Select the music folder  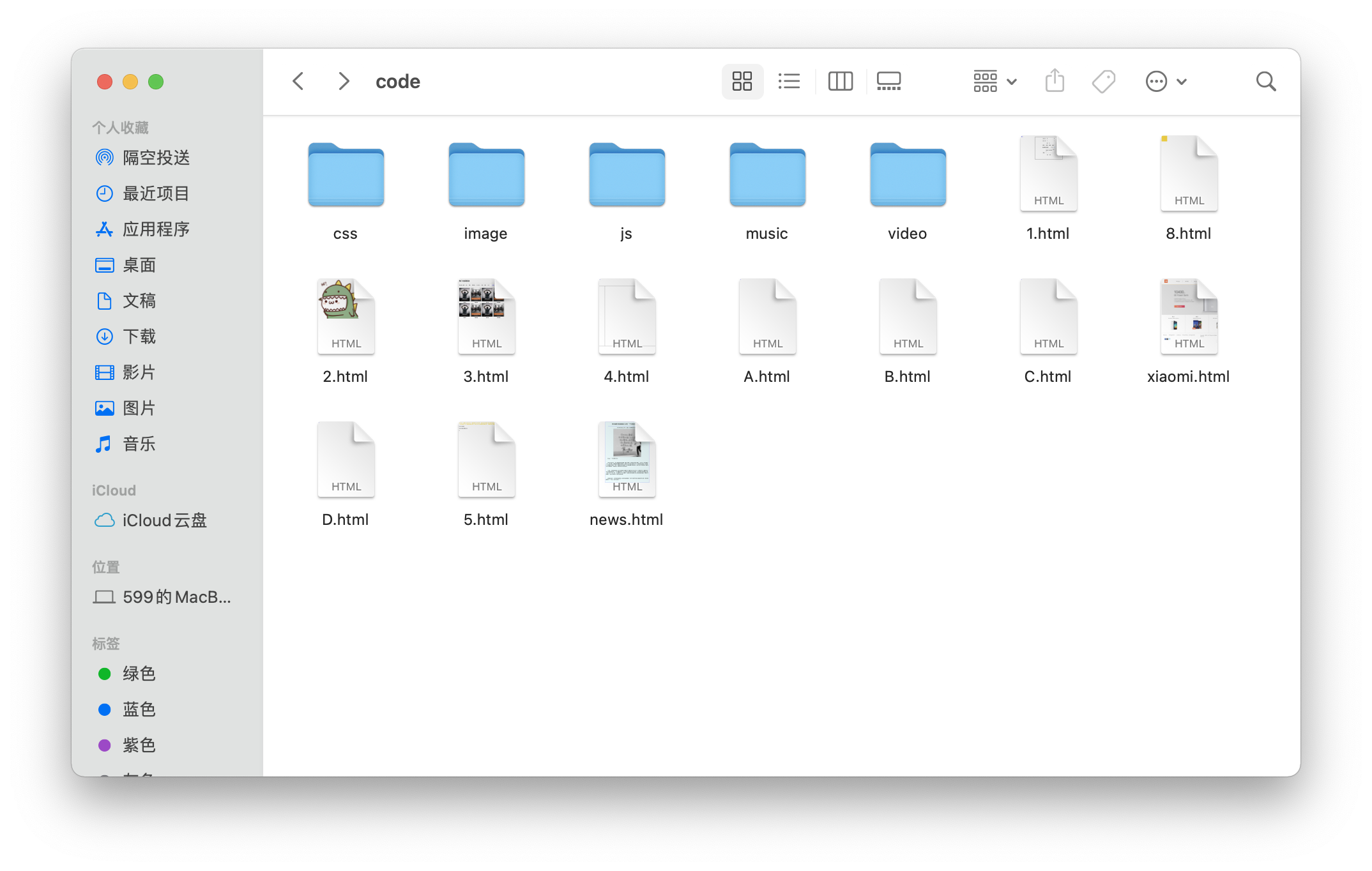767,174
